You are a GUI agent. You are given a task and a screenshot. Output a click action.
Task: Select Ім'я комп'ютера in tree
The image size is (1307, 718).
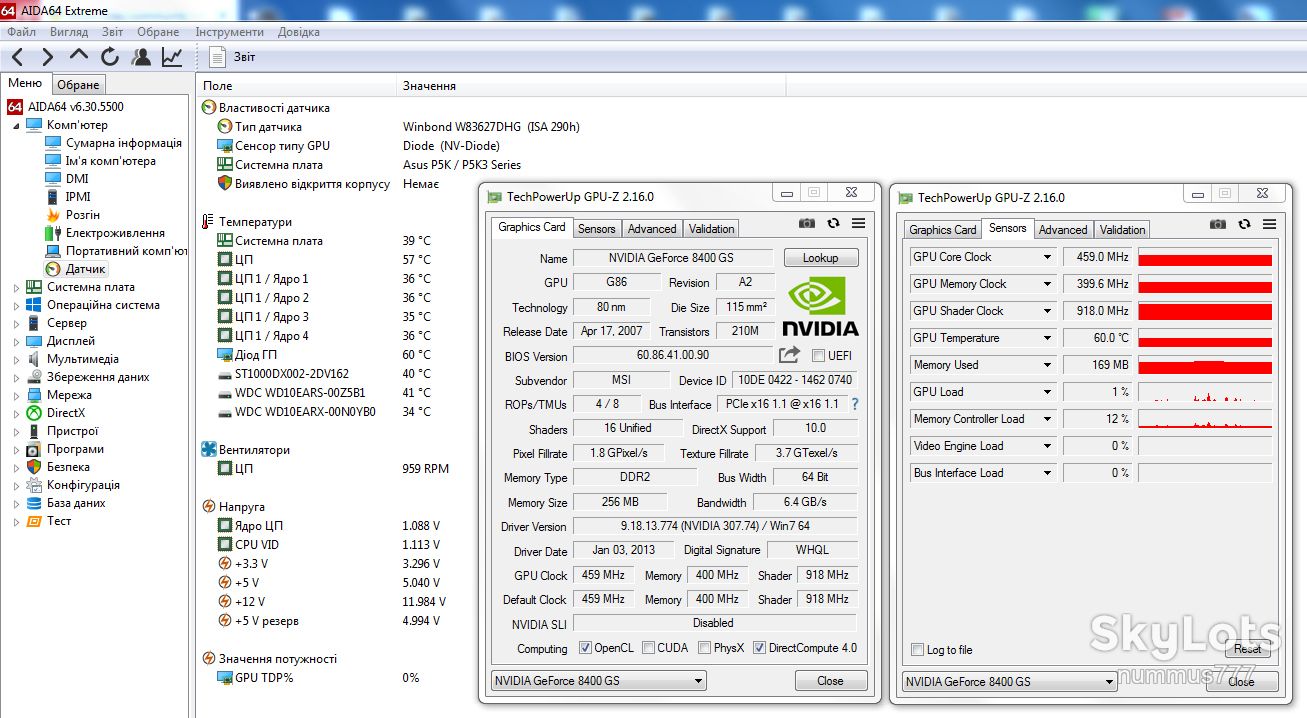tap(110, 161)
